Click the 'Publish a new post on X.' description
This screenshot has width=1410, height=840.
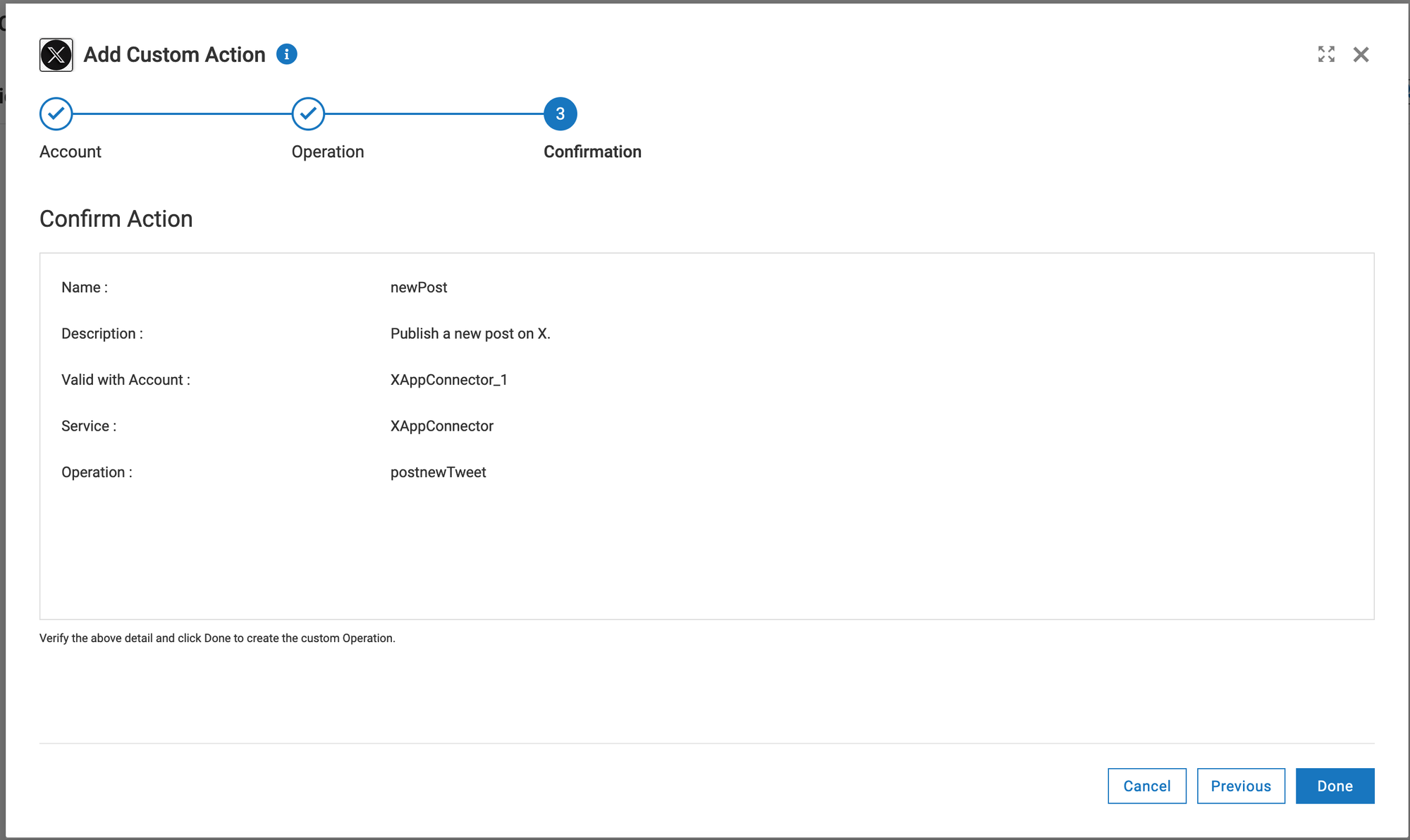pyautogui.click(x=470, y=333)
